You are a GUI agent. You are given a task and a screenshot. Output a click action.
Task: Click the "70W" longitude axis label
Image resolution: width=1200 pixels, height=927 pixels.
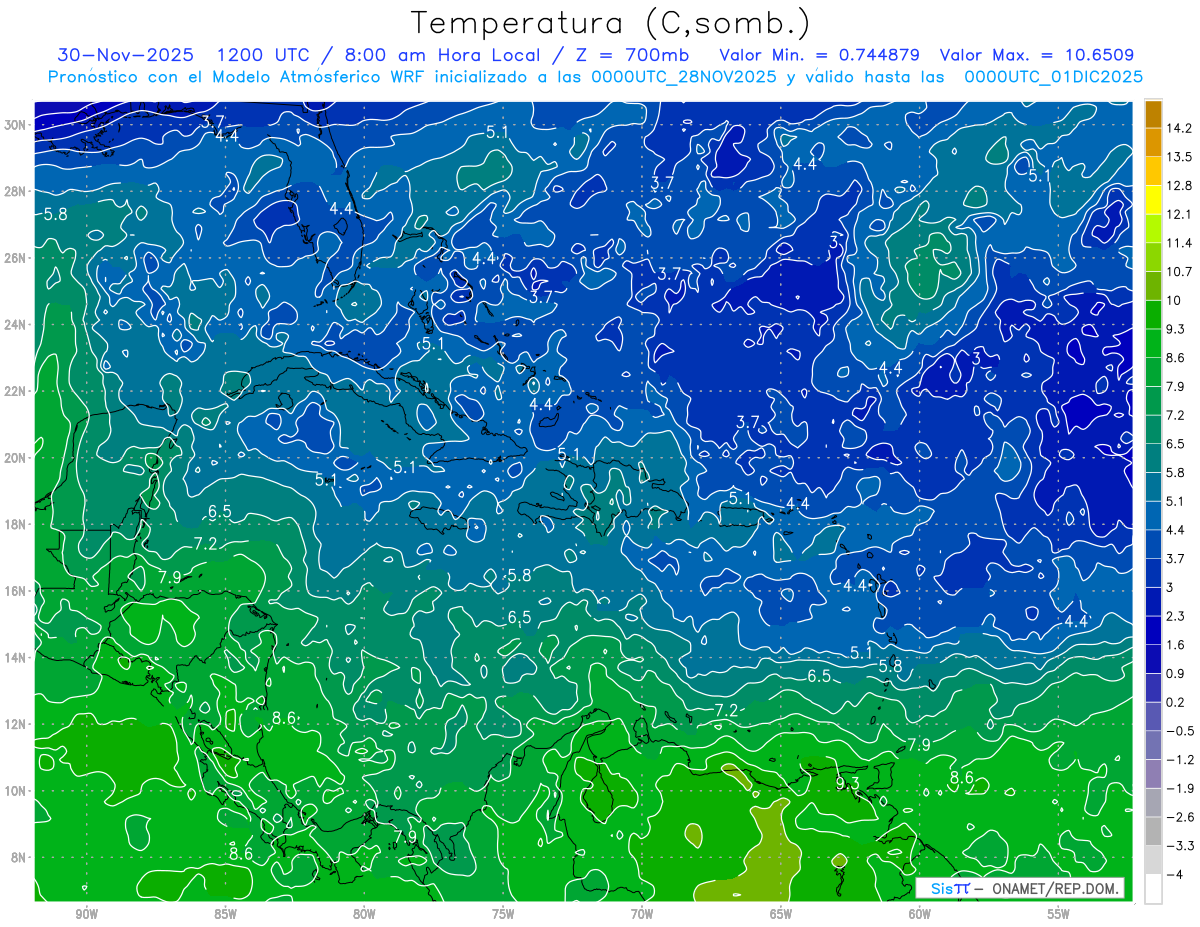(x=642, y=915)
